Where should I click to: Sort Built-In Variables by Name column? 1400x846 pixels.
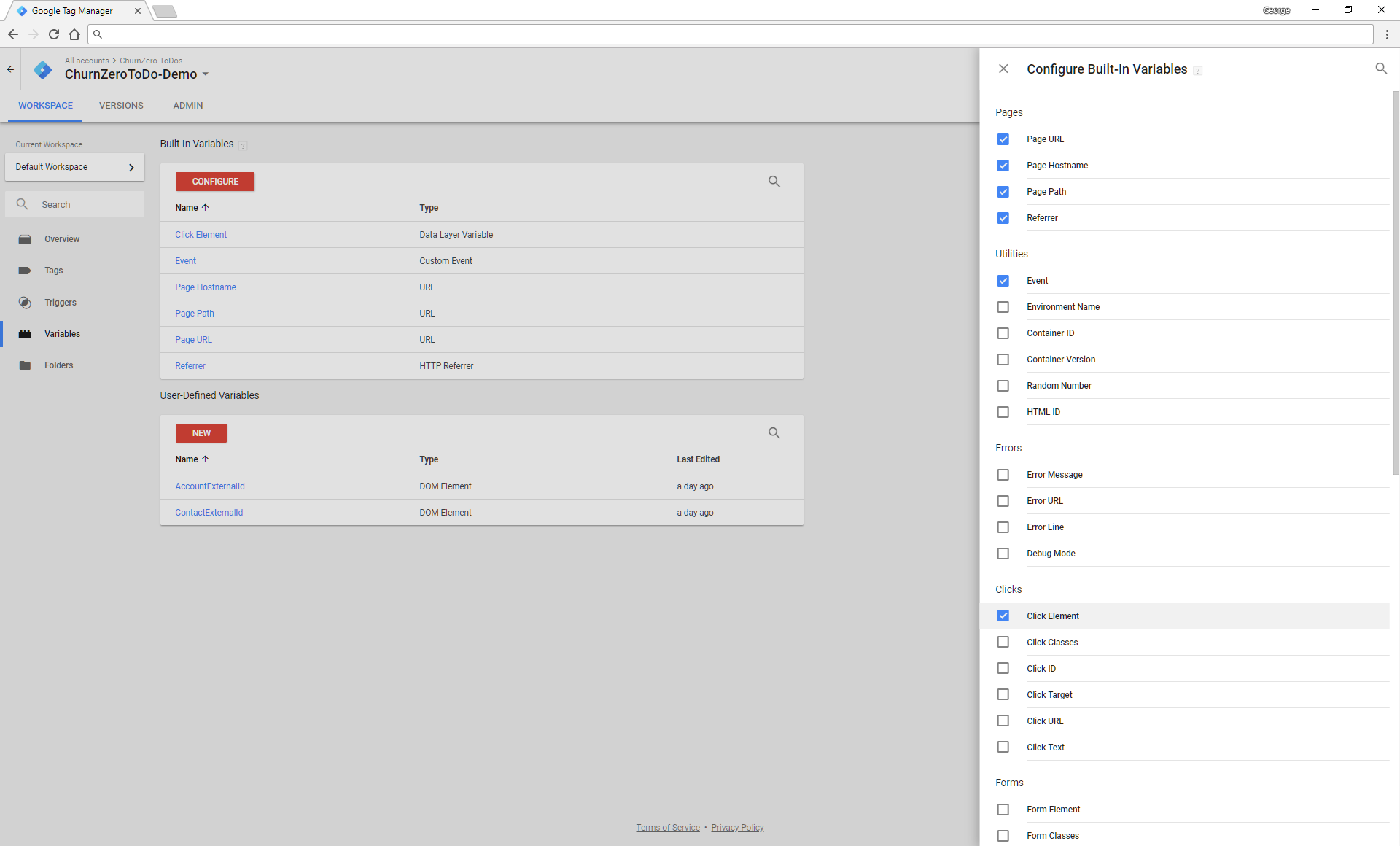pyautogui.click(x=192, y=208)
